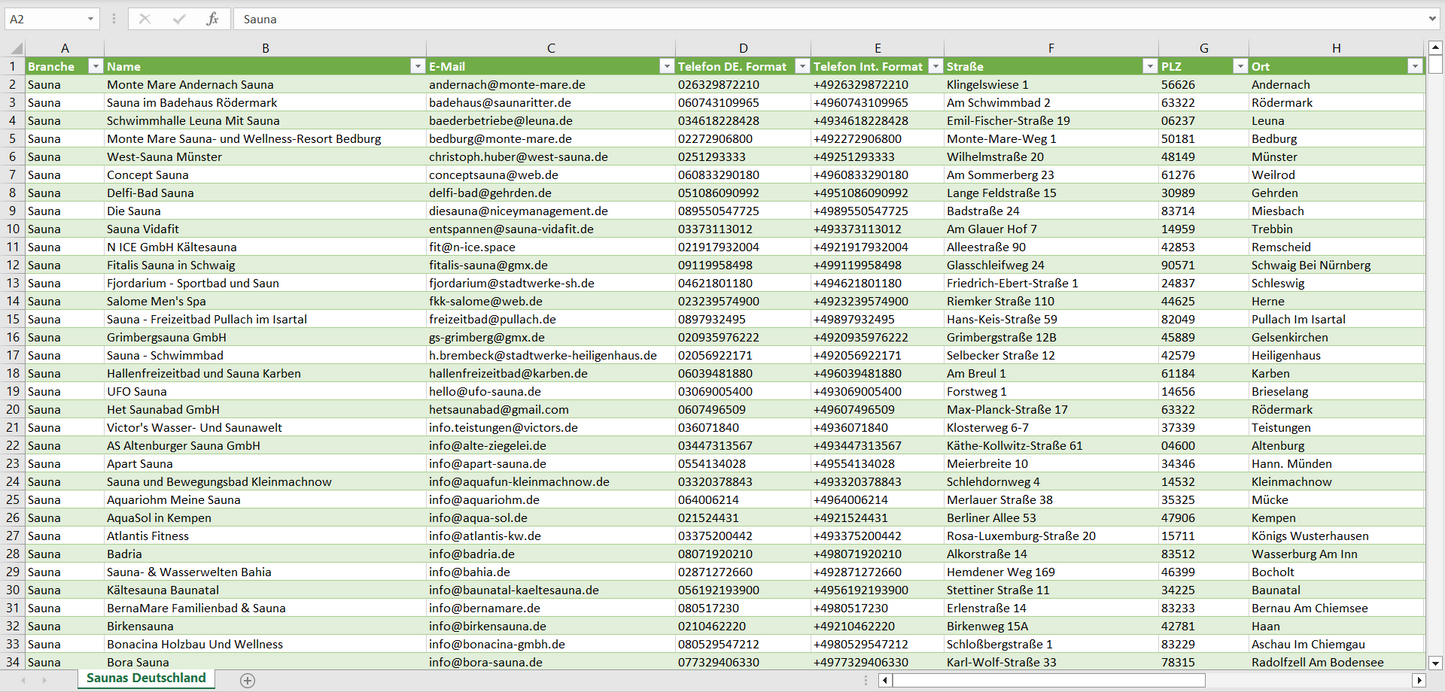1445x692 pixels.
Task: Click the horizontal scrollbar left arrow
Action: coord(885,680)
